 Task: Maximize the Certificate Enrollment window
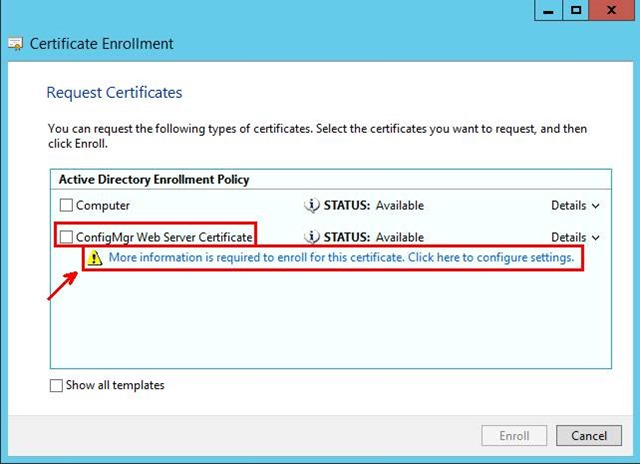[x=576, y=10]
